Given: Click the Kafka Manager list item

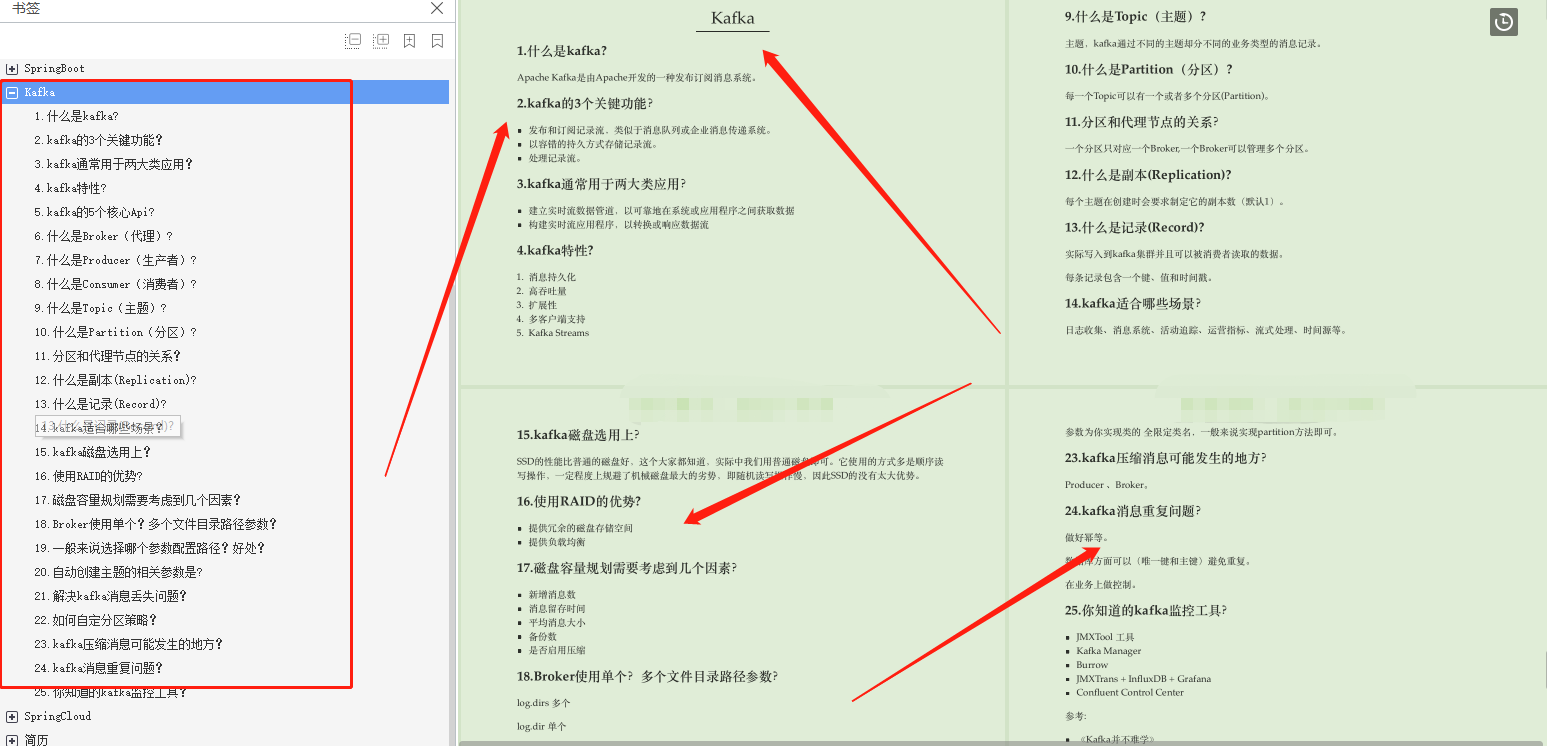Looking at the screenshot, I should point(1109,651).
